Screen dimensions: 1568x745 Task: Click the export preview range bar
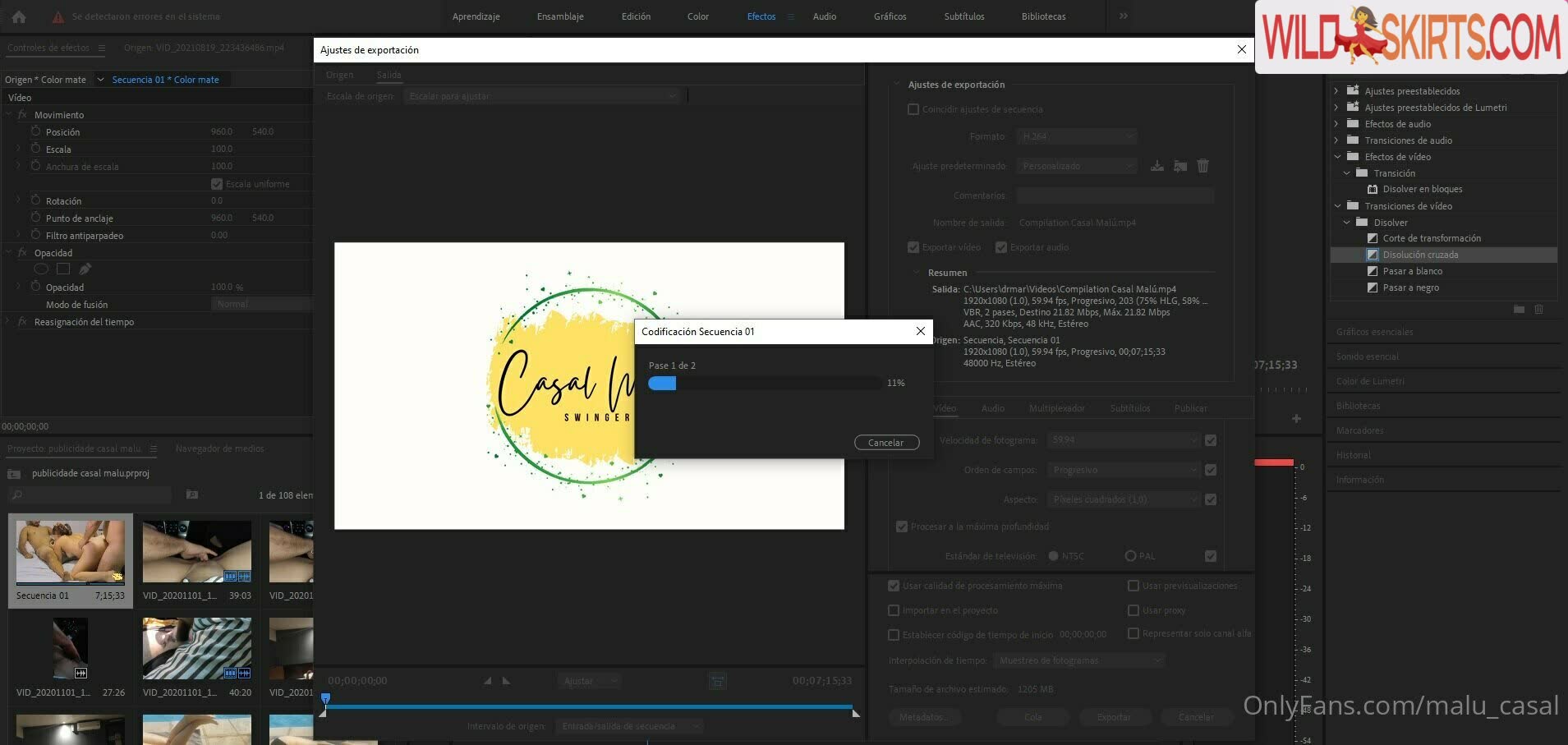(x=589, y=706)
